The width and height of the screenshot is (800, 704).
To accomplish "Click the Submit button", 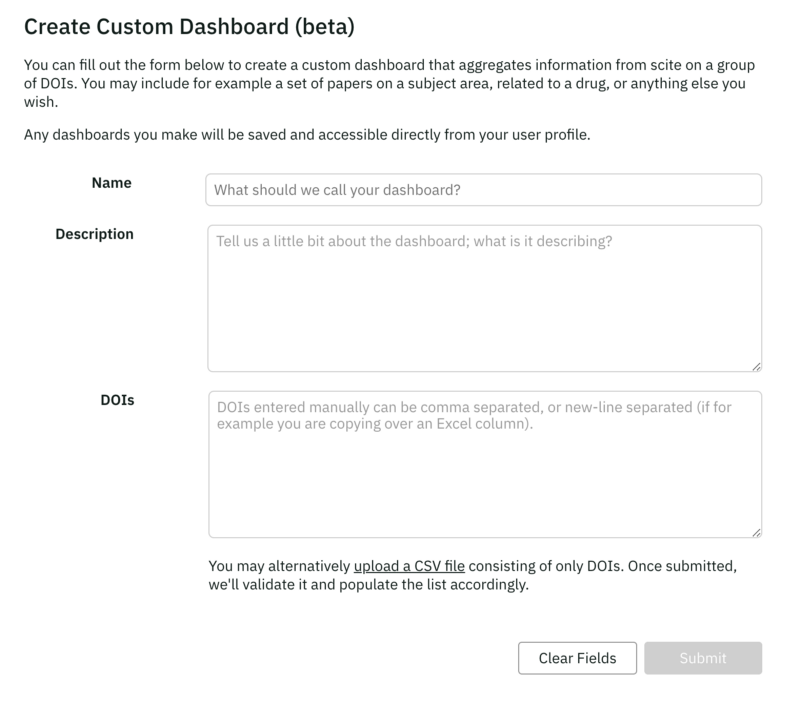I will pos(703,658).
